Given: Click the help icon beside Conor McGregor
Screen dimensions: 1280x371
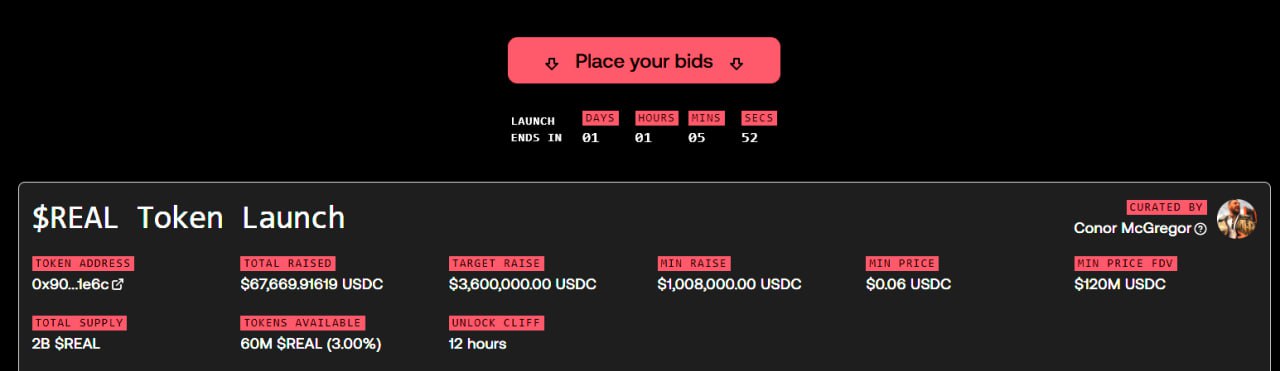Looking at the screenshot, I should click(1201, 229).
